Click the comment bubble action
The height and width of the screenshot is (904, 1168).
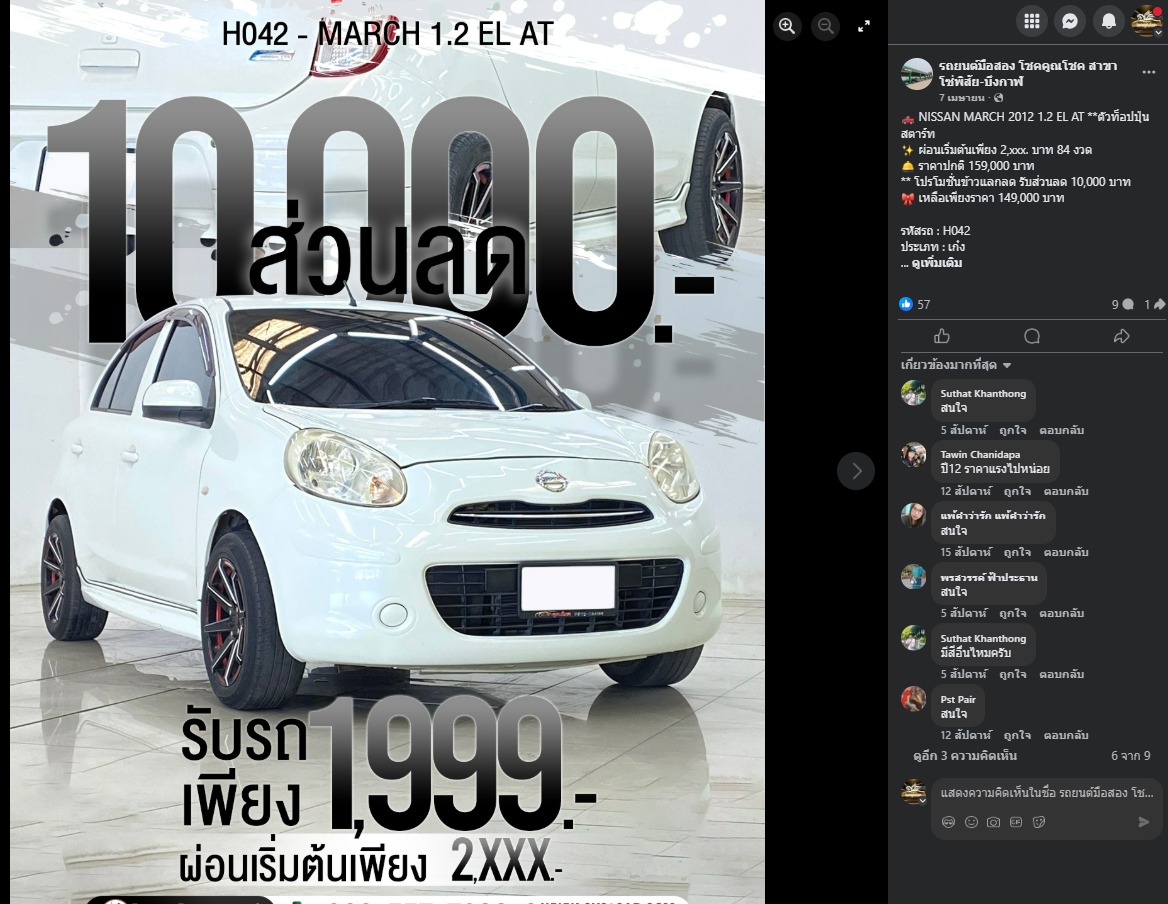coord(1032,337)
